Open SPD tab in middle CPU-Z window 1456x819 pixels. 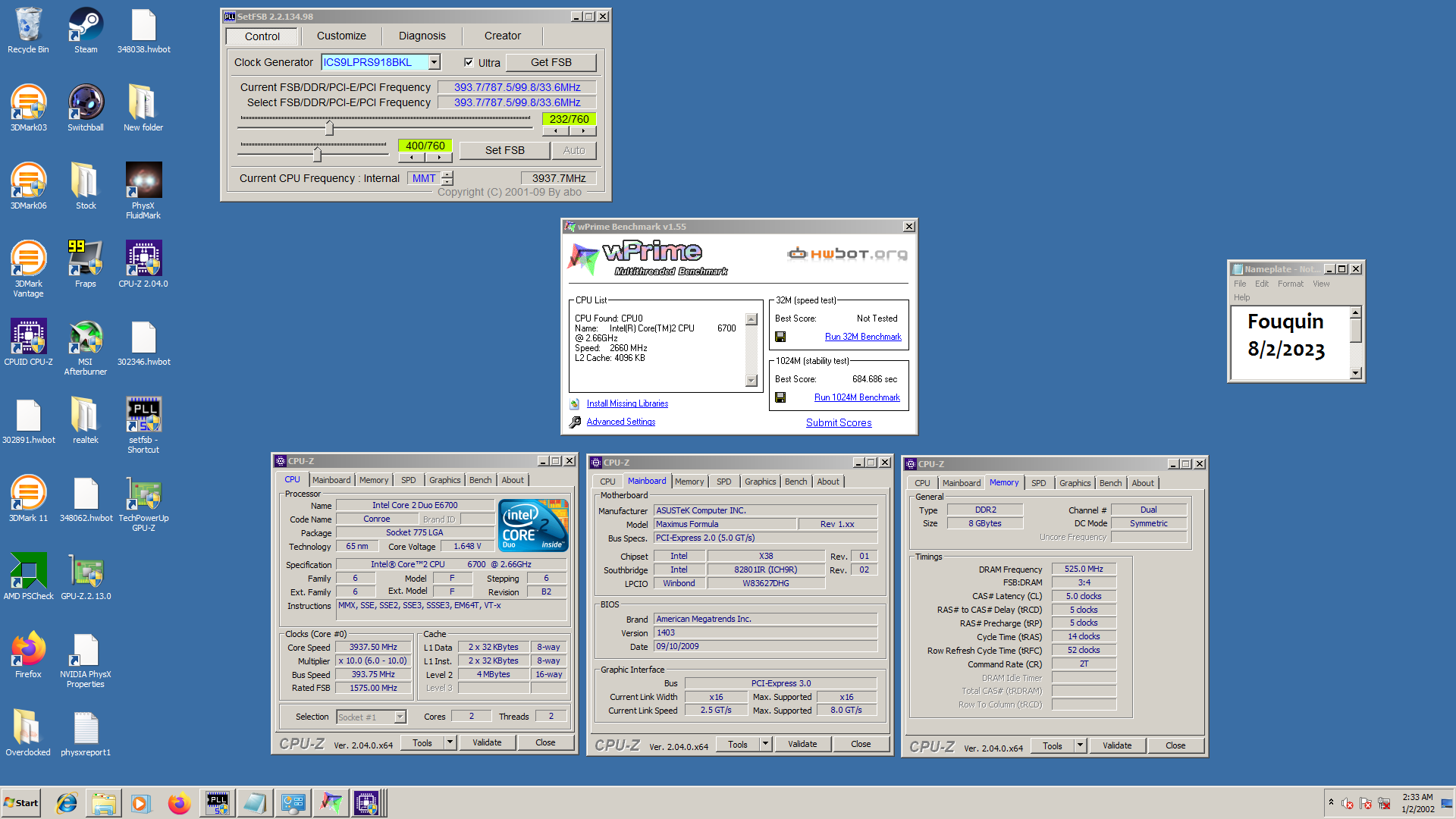pyautogui.click(x=724, y=482)
